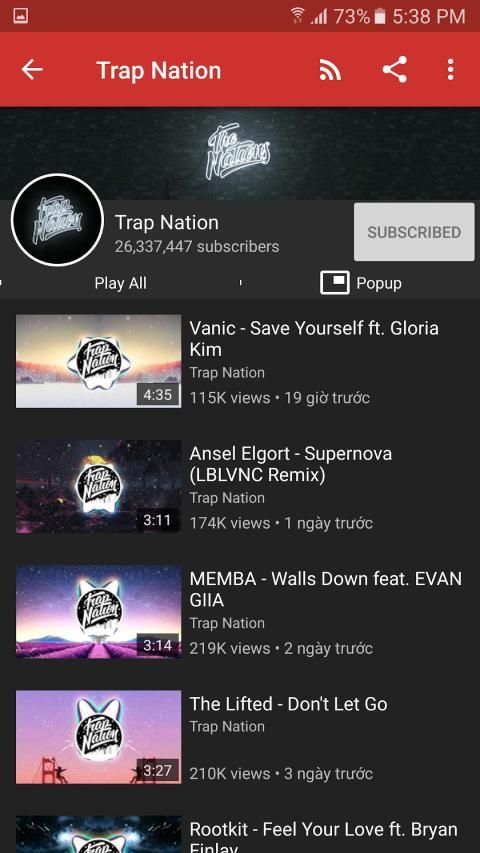Open the Popup label button
Image resolution: width=480 pixels, height=853 pixels.
(x=379, y=283)
